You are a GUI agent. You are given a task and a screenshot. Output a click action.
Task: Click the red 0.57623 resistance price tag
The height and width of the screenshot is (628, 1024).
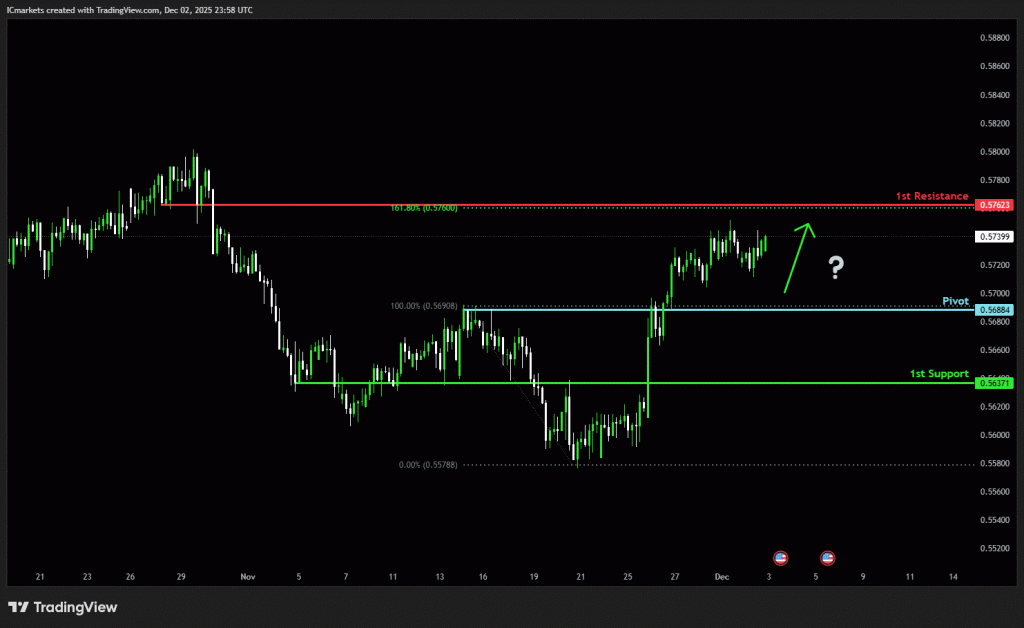(x=996, y=205)
